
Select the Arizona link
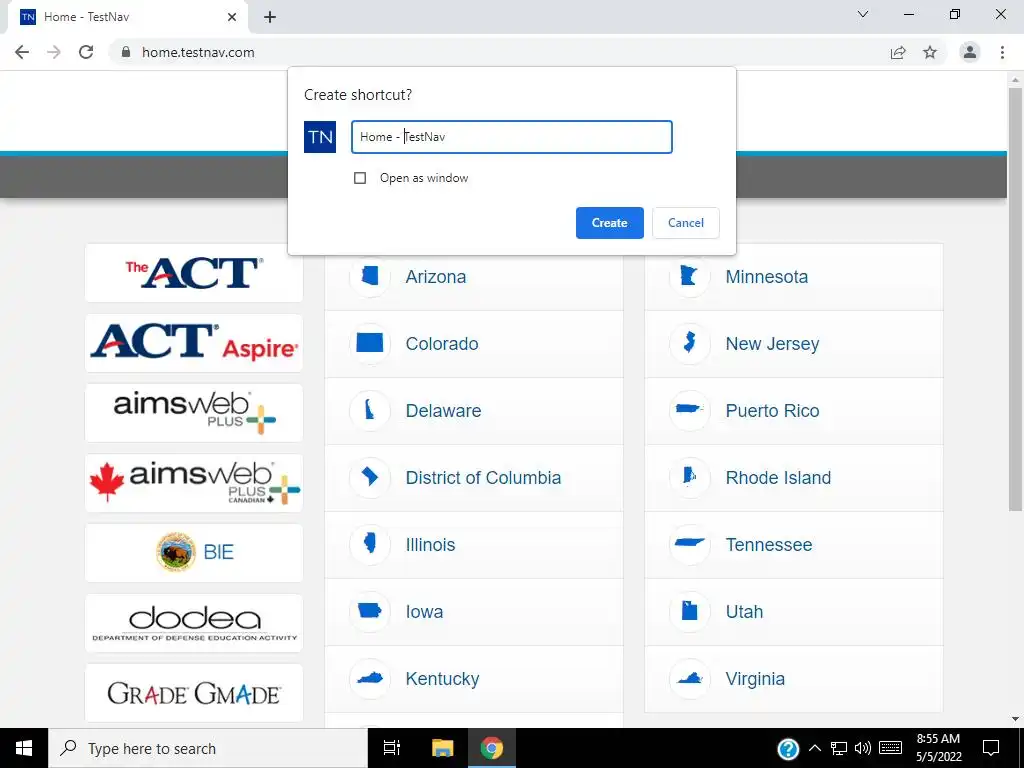tap(436, 277)
